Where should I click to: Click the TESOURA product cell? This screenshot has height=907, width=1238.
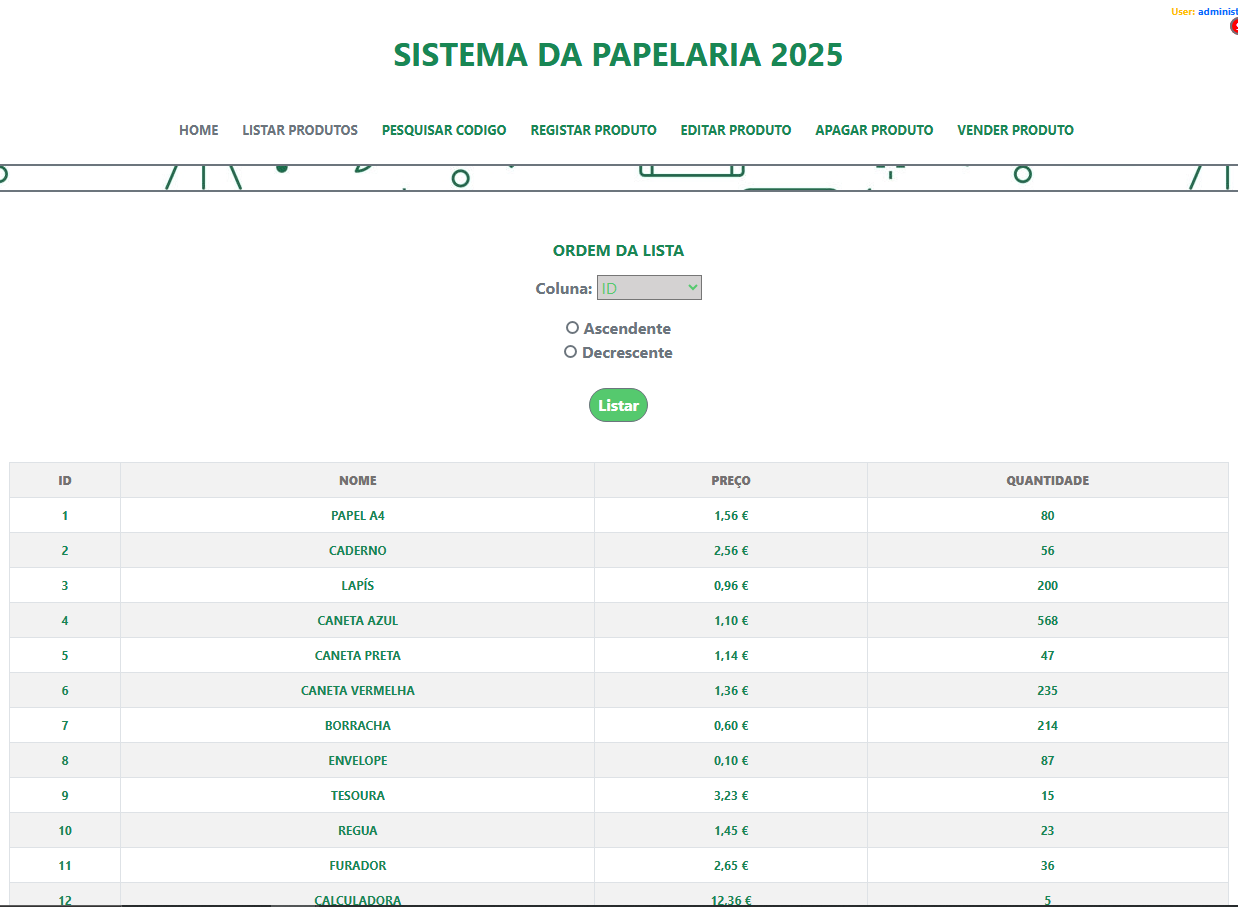[358, 796]
